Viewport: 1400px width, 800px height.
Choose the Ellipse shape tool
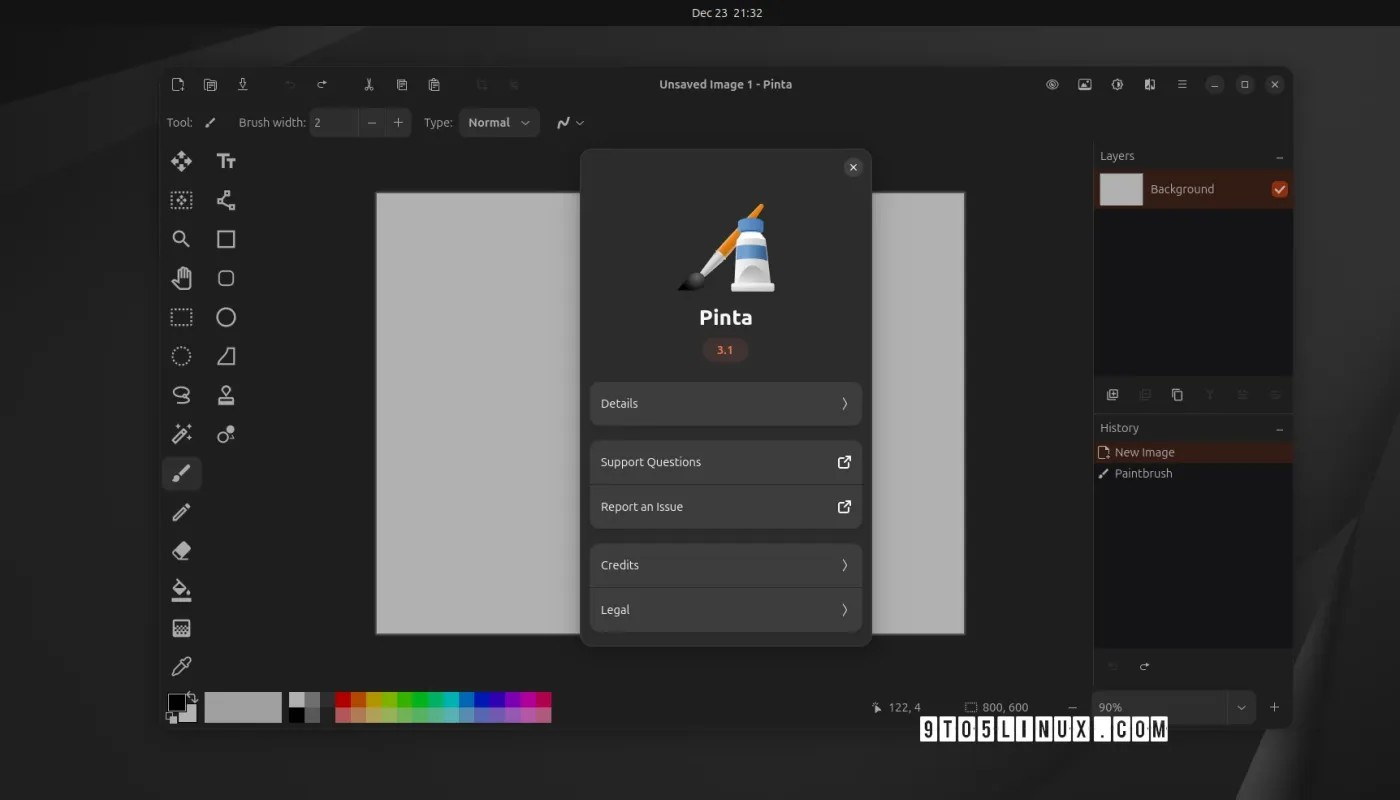pyautogui.click(x=226, y=317)
